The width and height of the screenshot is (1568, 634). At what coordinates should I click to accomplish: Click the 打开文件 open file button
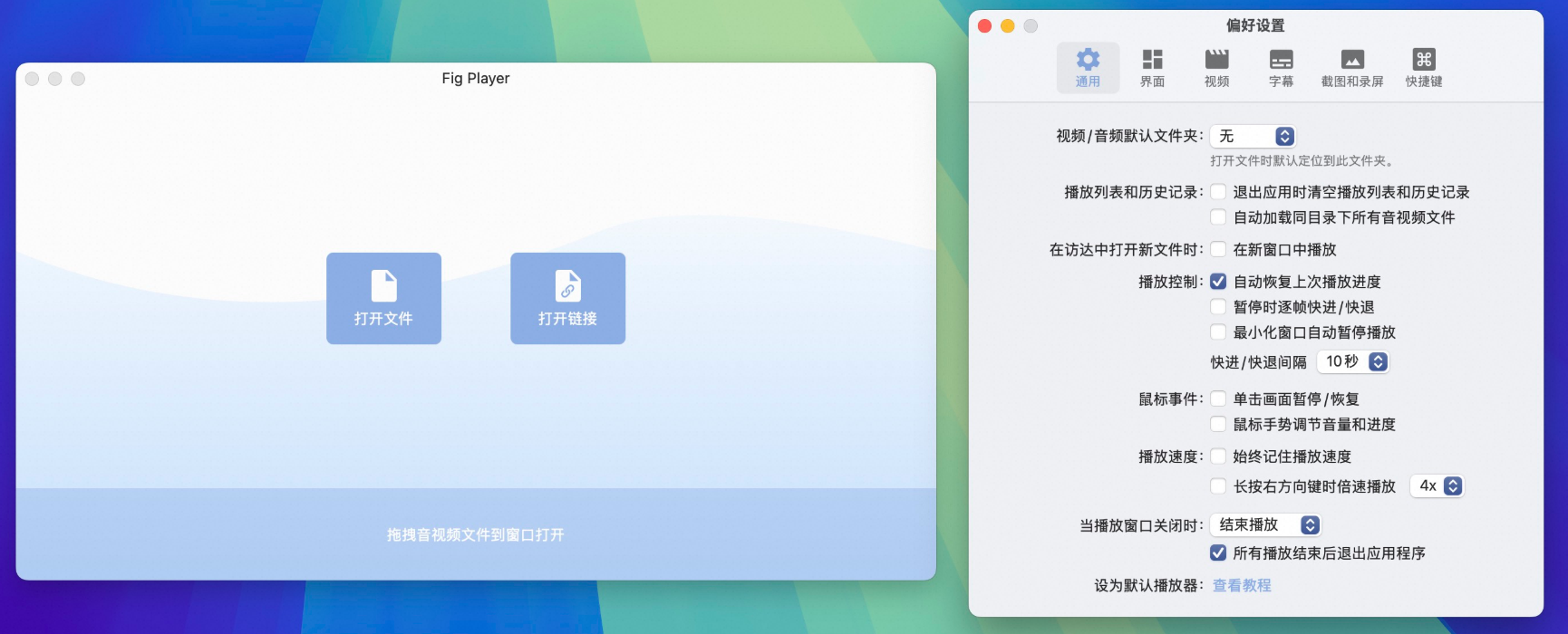pyautogui.click(x=383, y=298)
